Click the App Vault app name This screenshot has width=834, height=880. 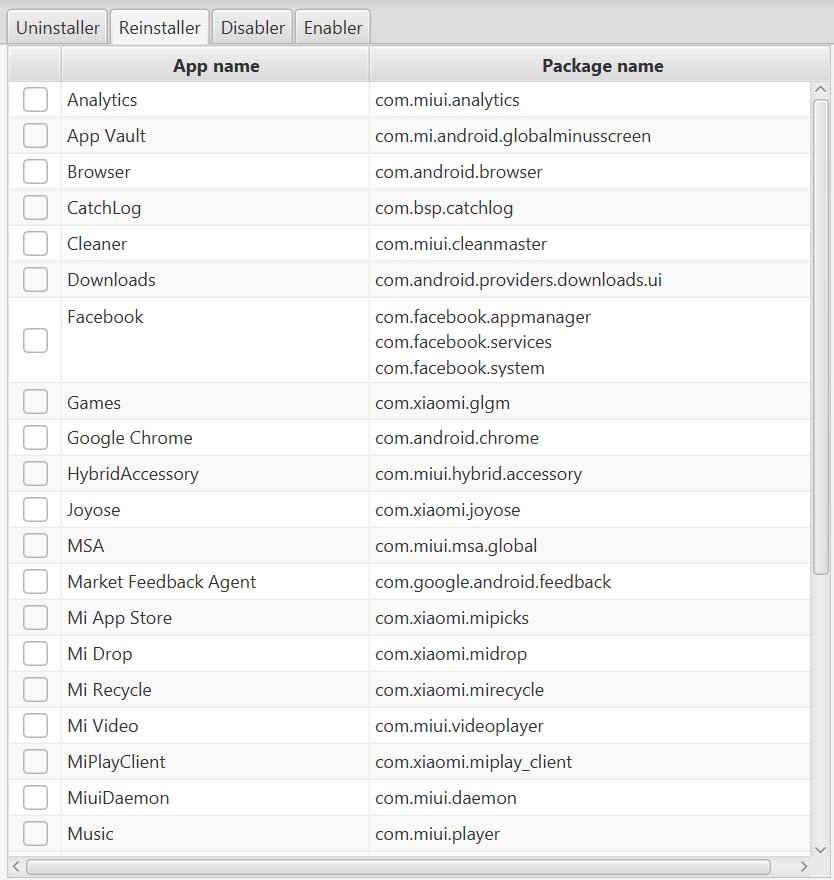[x=106, y=136]
